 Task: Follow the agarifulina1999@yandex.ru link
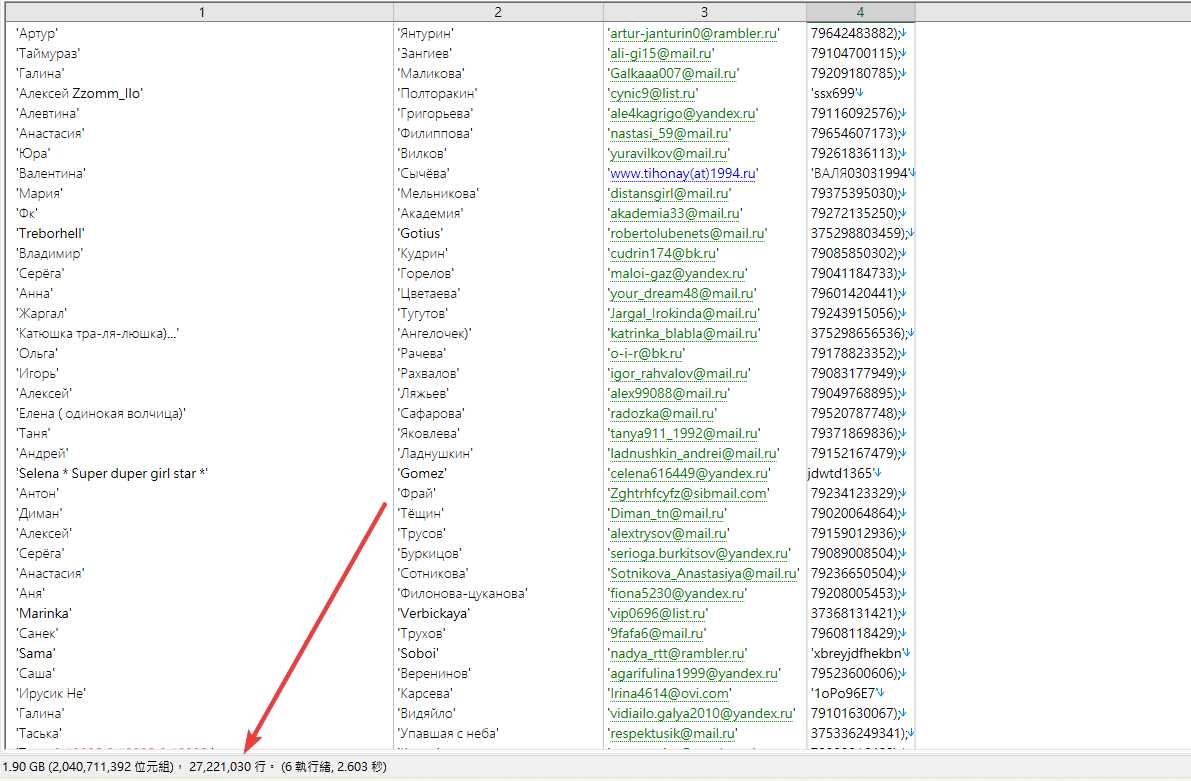click(694, 674)
